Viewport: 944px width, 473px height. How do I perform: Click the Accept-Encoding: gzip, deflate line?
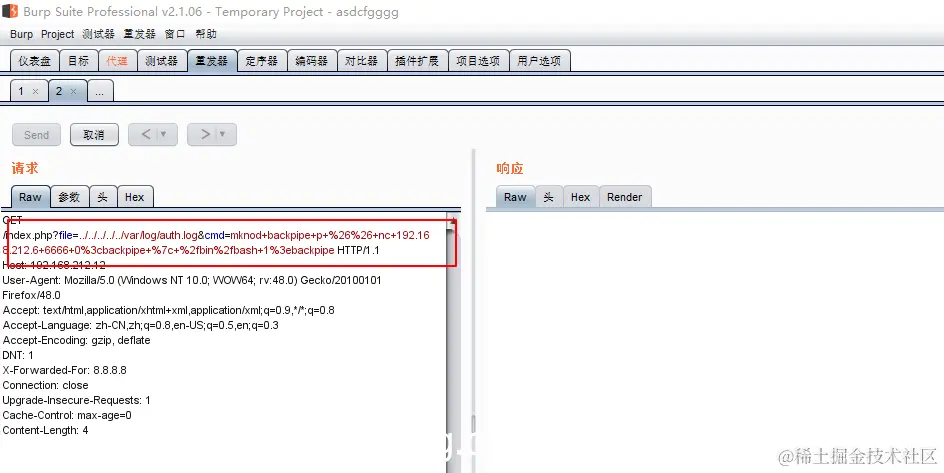(76, 341)
